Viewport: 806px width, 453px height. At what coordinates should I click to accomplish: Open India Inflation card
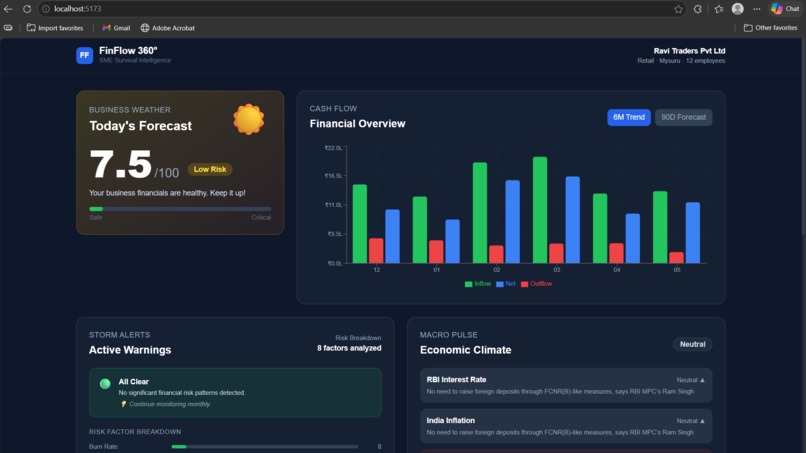(566, 426)
